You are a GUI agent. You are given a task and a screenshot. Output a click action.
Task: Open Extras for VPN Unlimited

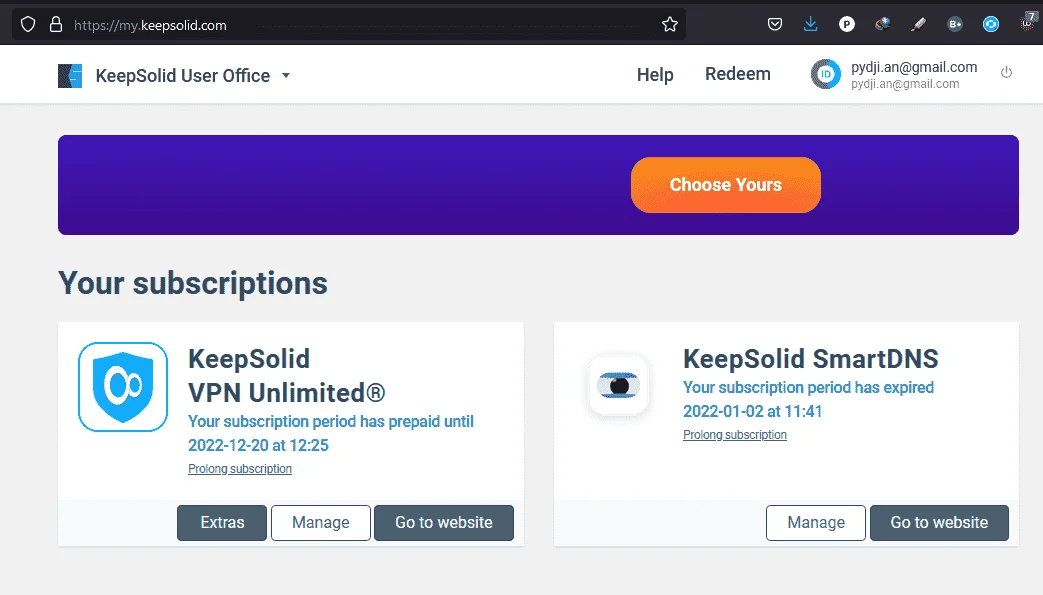pos(222,522)
